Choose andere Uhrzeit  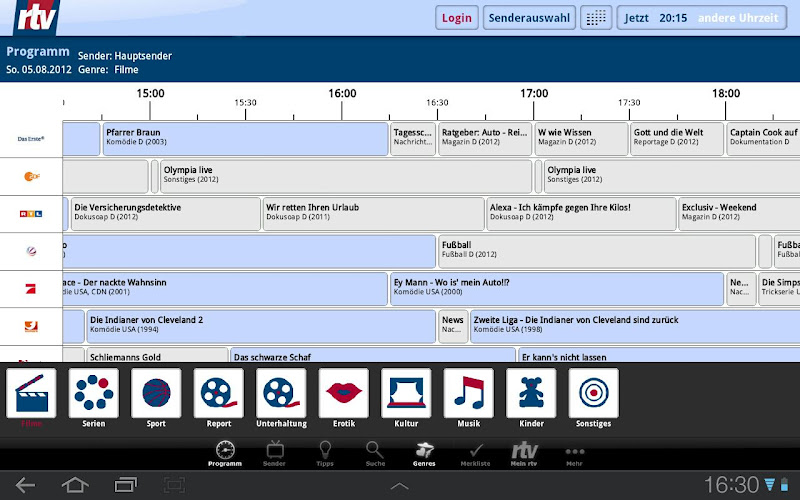738,18
